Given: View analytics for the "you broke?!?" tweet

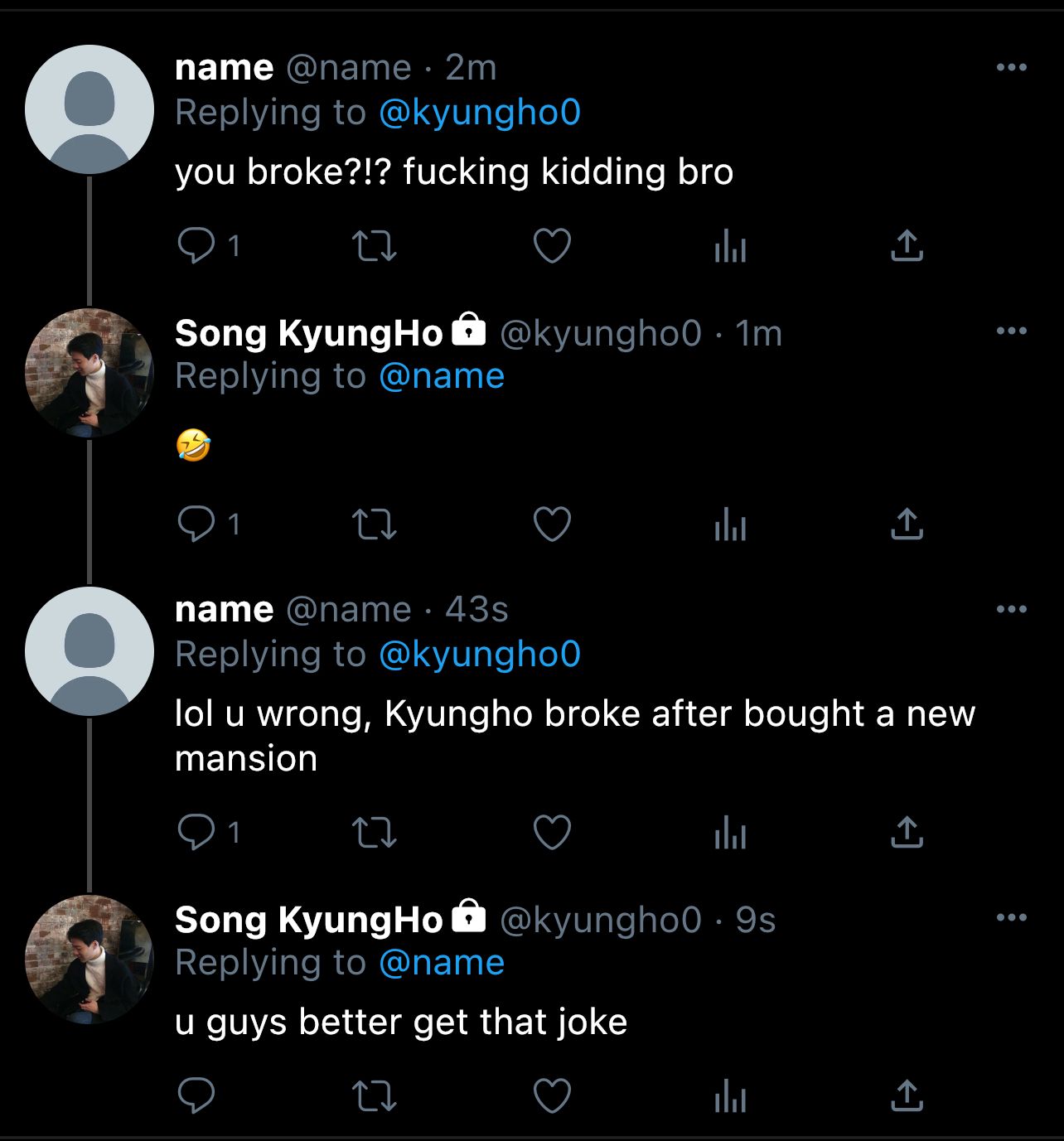Looking at the screenshot, I should (730, 247).
